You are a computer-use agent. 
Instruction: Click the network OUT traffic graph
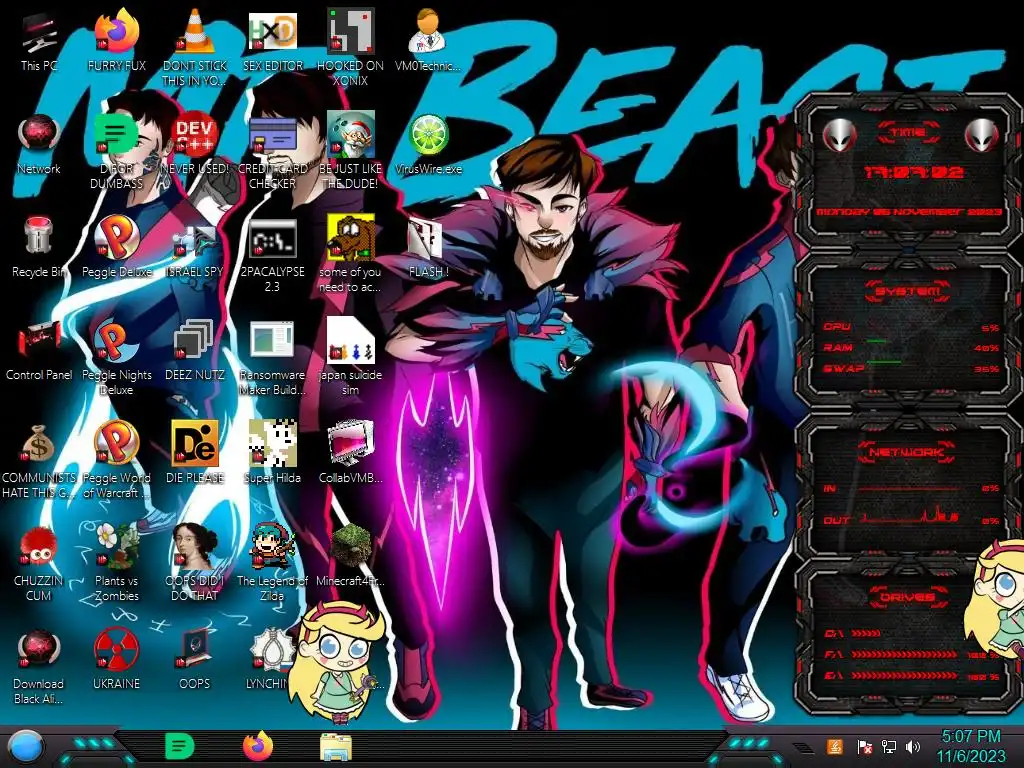909,516
